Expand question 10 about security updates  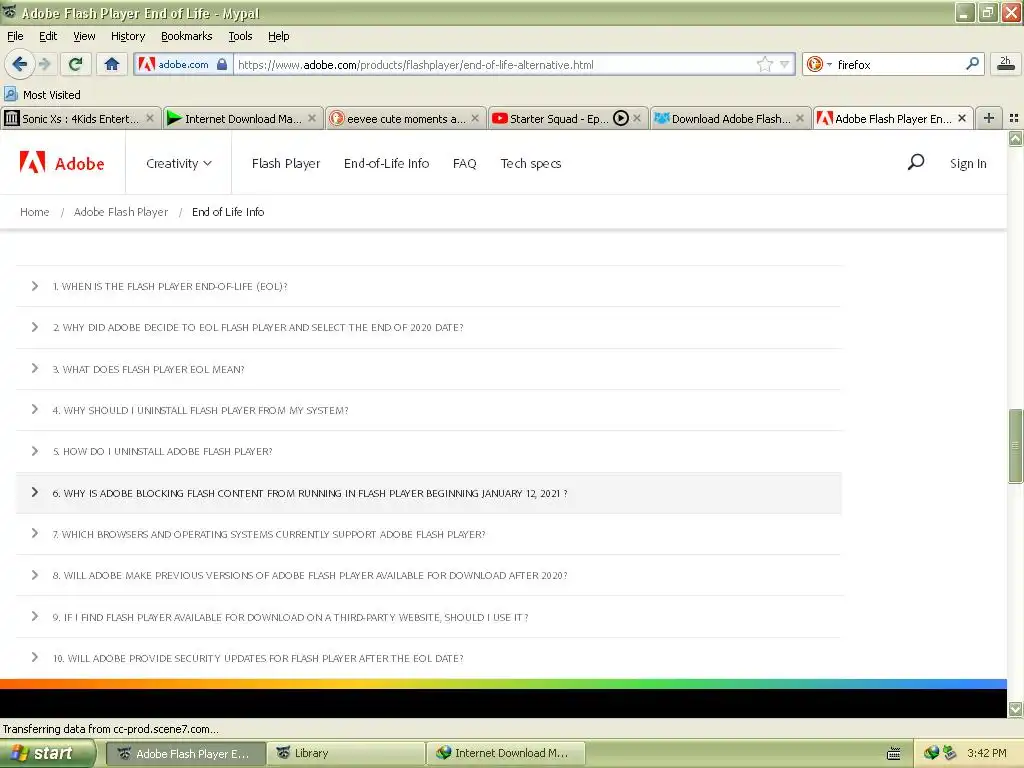tap(428, 658)
